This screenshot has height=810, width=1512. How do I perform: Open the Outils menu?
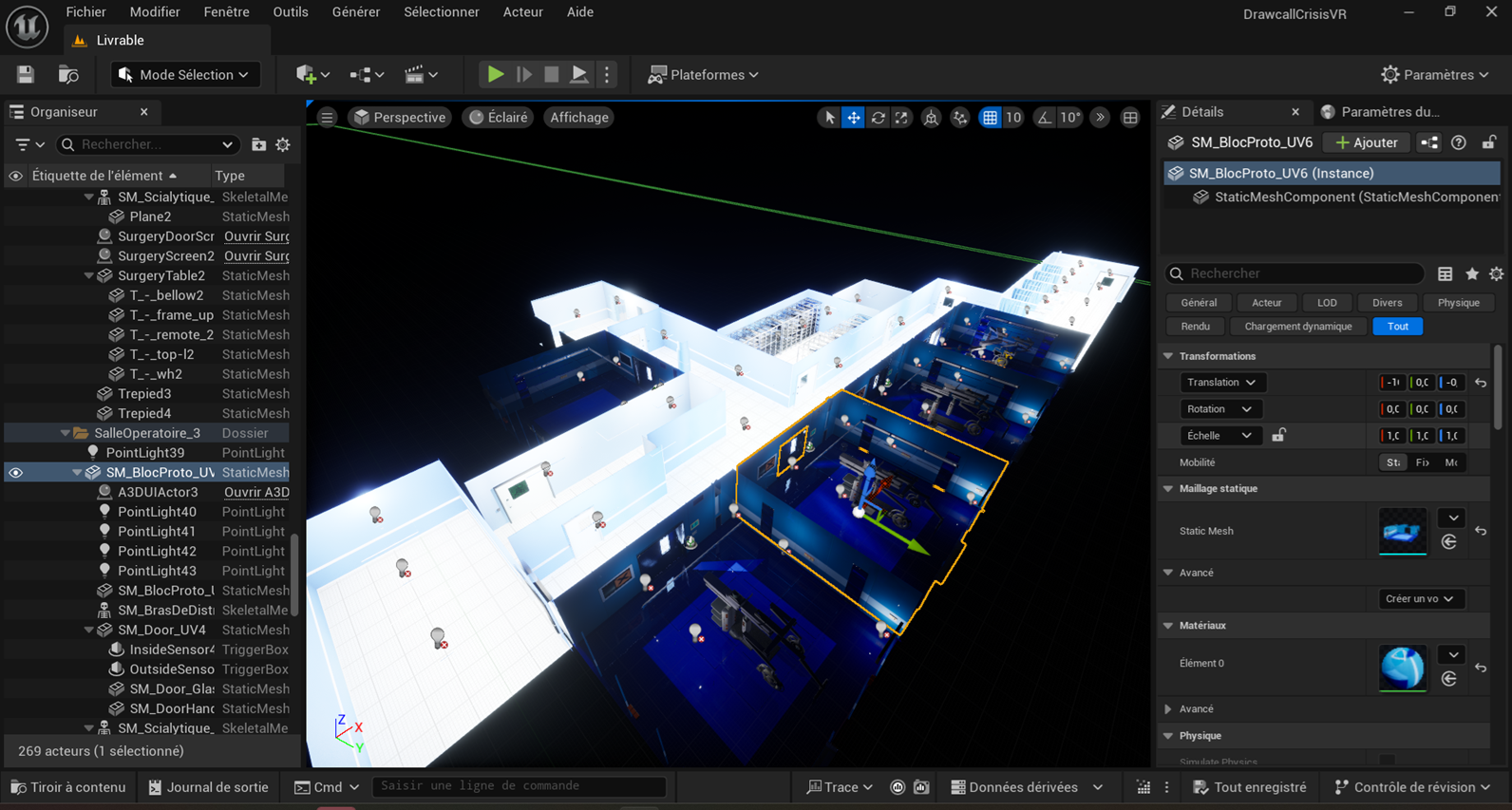click(291, 12)
